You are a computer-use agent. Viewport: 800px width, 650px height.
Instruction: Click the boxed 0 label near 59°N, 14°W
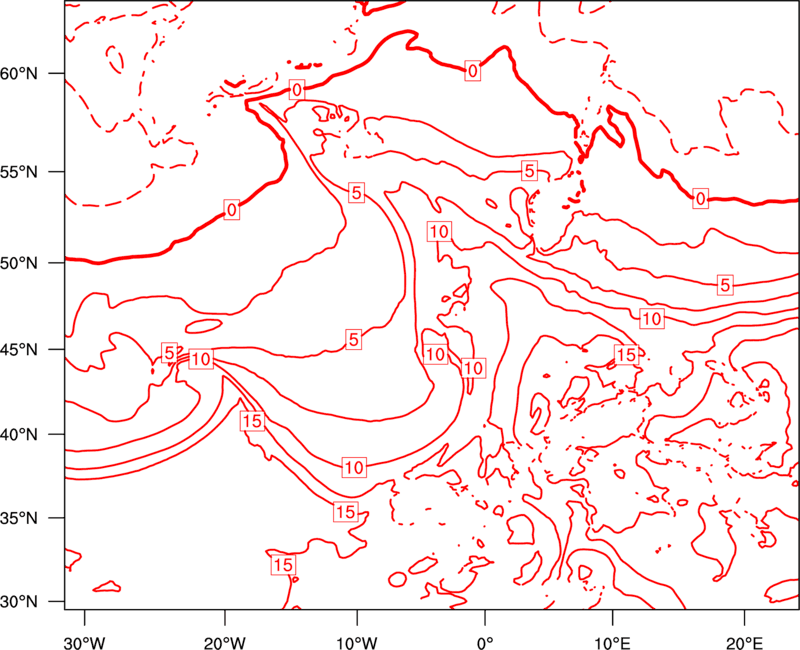[296, 90]
